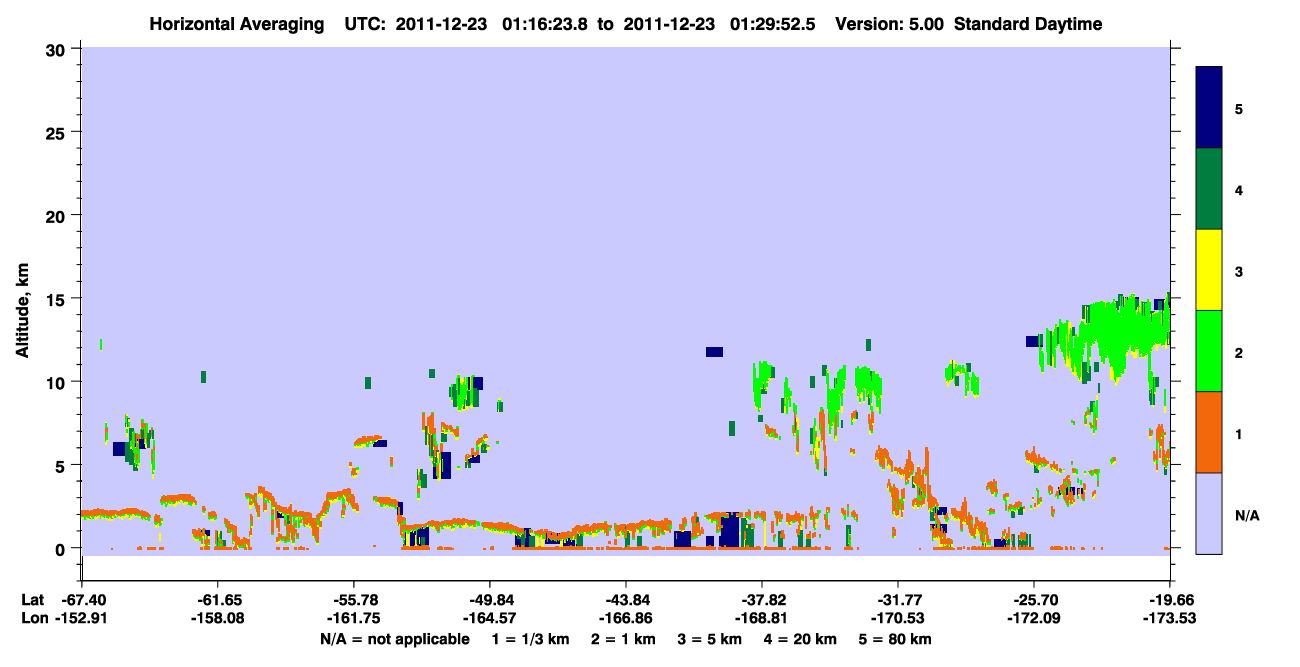Click the longitude value -164.57
This screenshot has height=667, width=1300.
(x=490, y=619)
